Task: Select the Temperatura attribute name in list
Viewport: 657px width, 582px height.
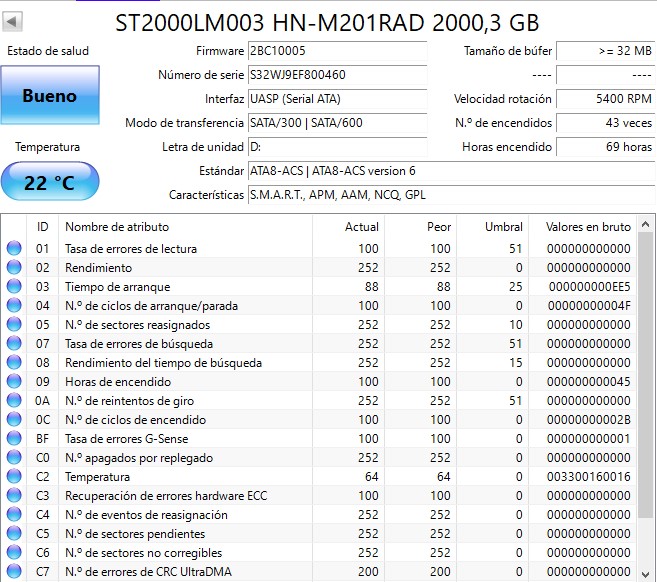Action: [97, 477]
